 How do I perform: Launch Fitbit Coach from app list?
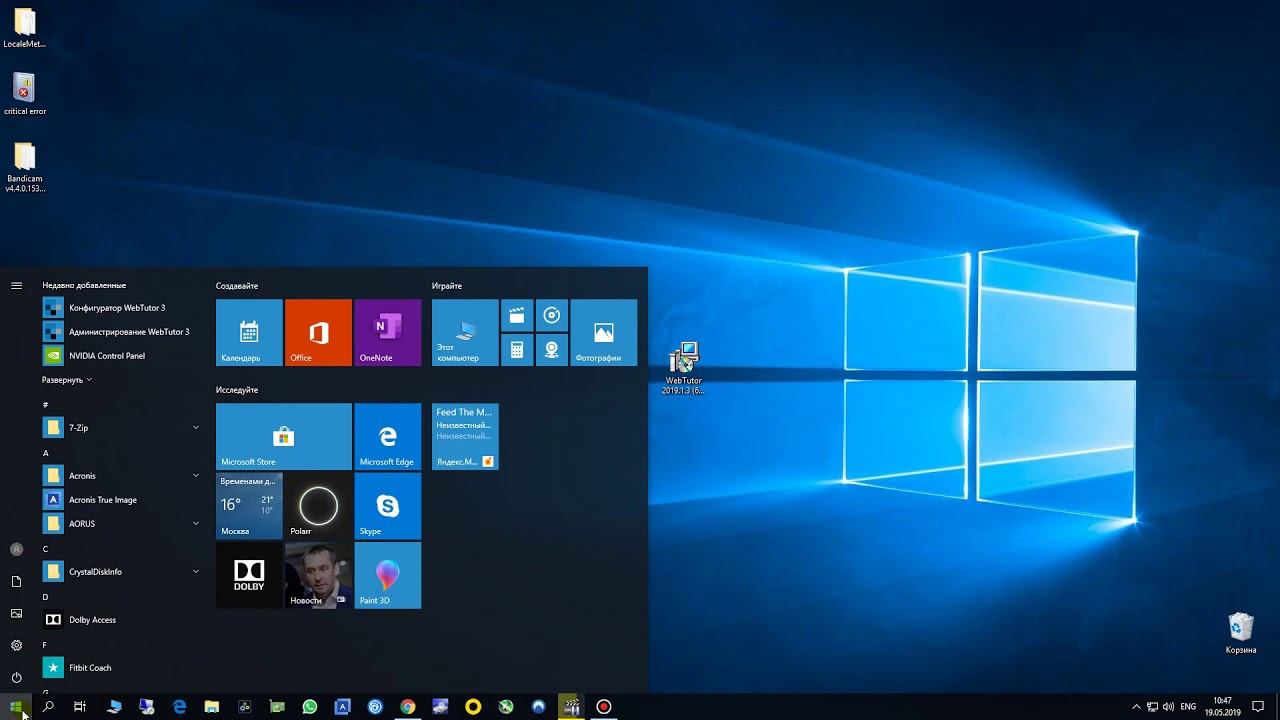tap(122, 668)
